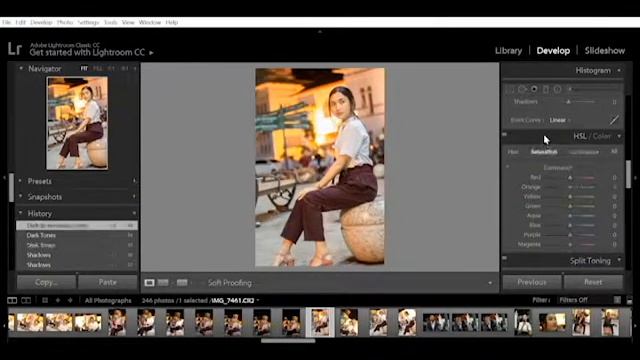The height and width of the screenshot is (360, 640).
Task: Click the Paste button
Action: [x=108, y=282]
